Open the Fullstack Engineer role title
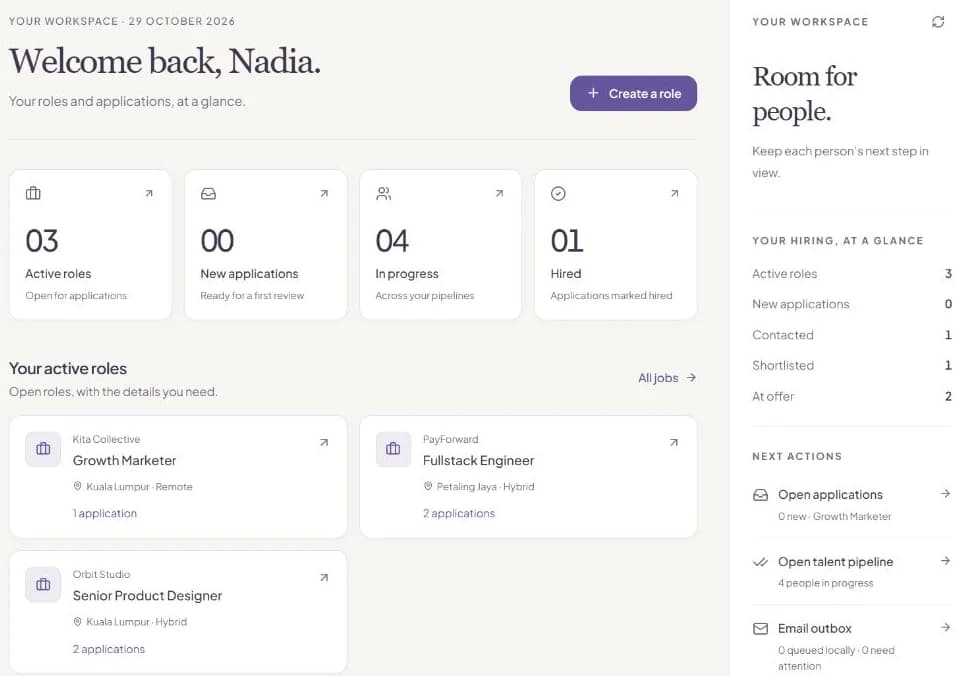960x676 pixels. click(478, 460)
